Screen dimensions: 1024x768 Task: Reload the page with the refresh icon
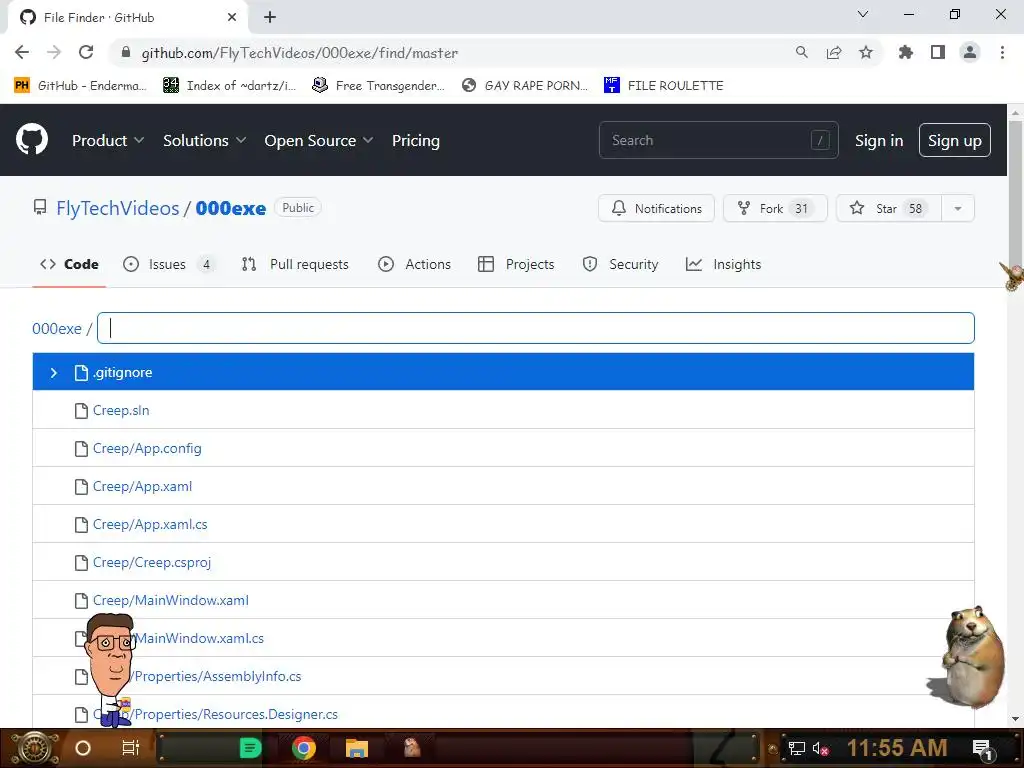[x=86, y=52]
